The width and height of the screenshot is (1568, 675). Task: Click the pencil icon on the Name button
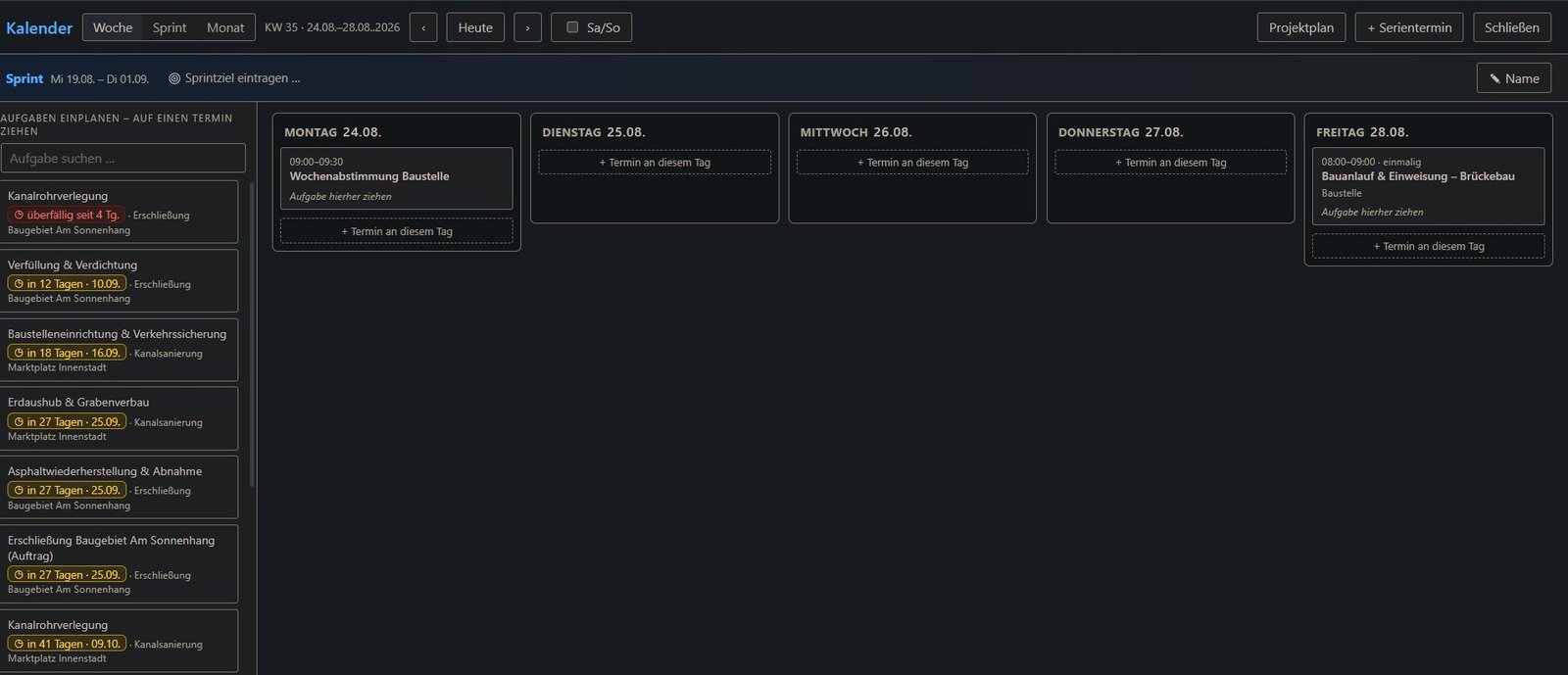coord(1494,78)
